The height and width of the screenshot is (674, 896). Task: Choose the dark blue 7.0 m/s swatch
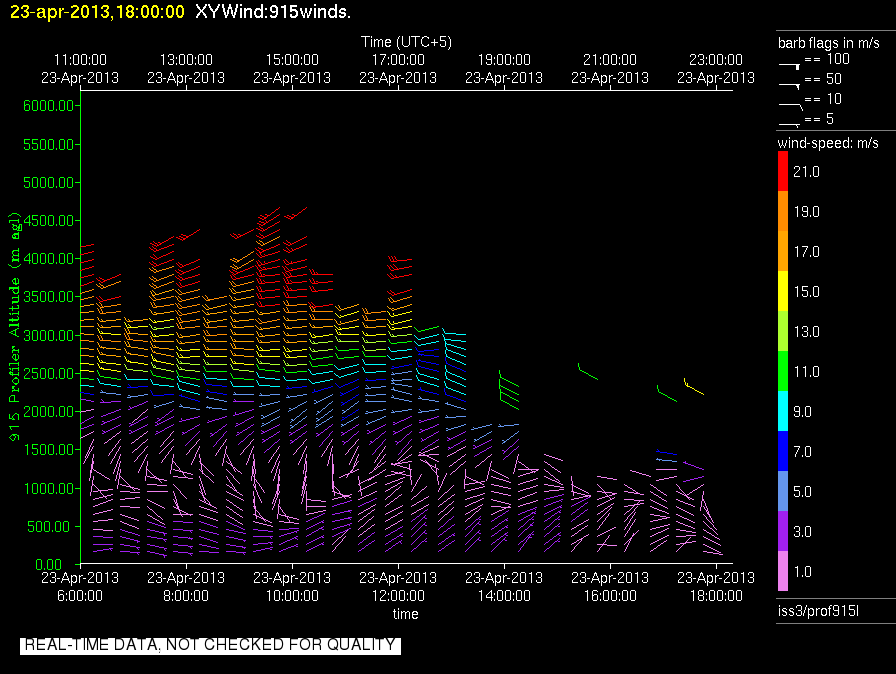pyautogui.click(x=783, y=451)
